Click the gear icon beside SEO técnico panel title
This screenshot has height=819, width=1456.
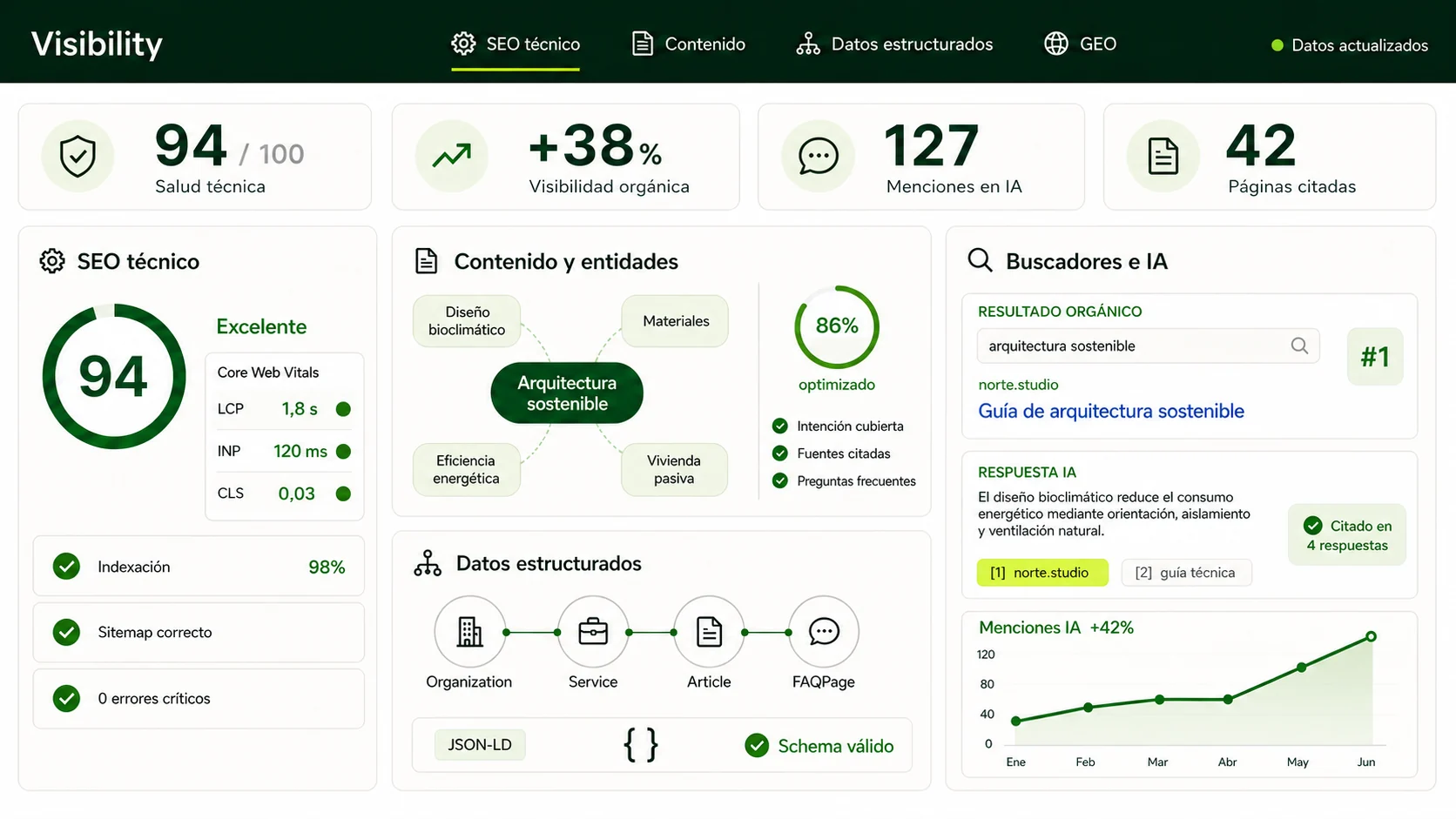[52, 261]
